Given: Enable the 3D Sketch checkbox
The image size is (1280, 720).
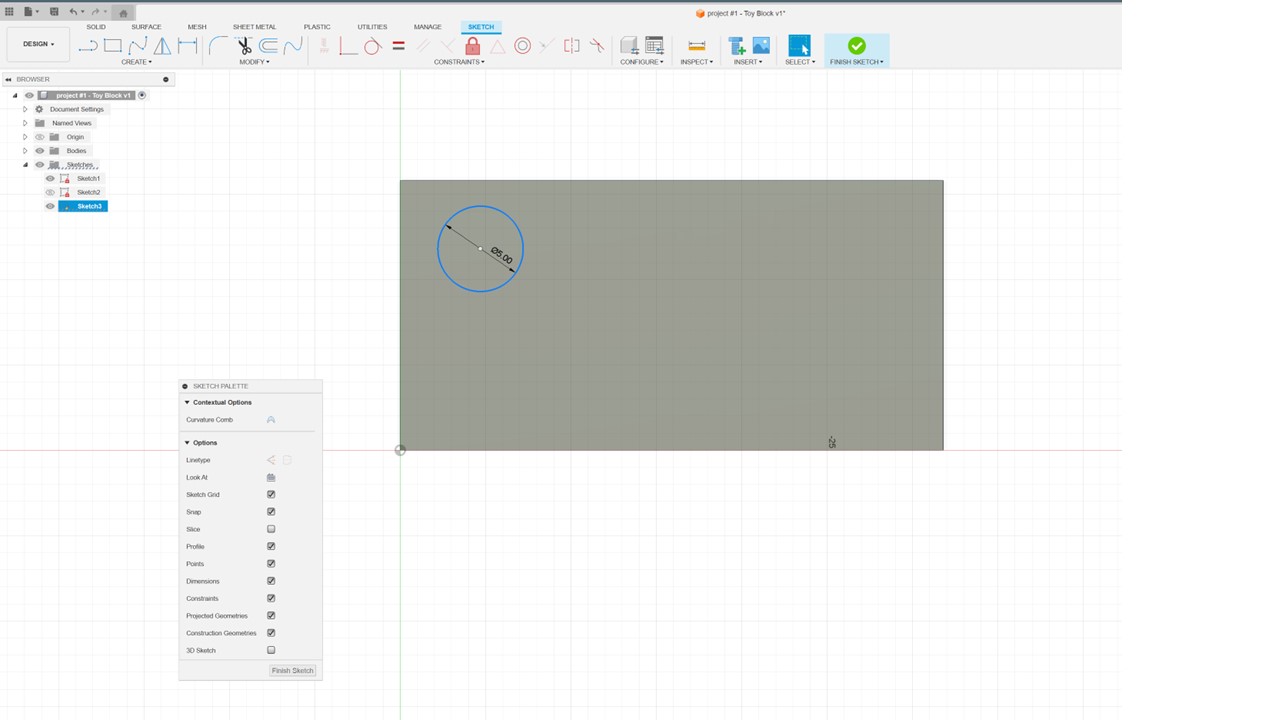Looking at the screenshot, I should [x=271, y=650].
